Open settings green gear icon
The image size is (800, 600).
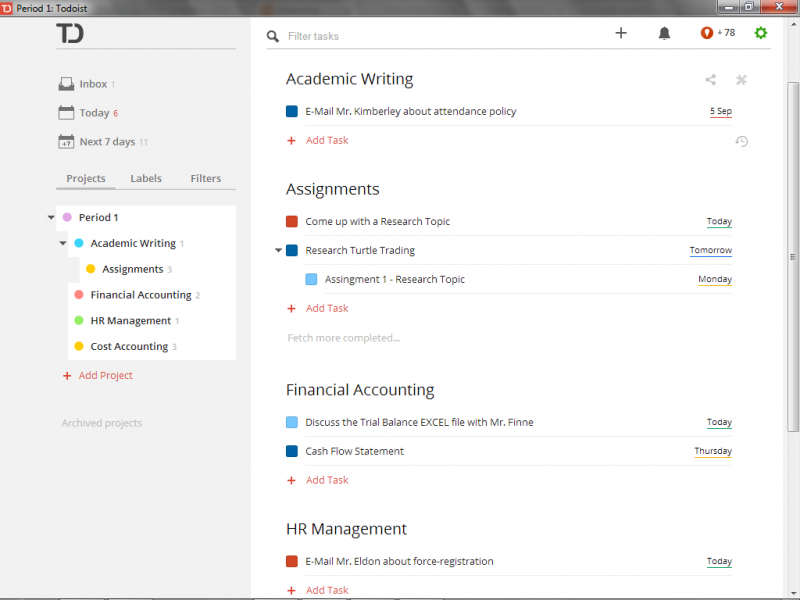click(761, 33)
